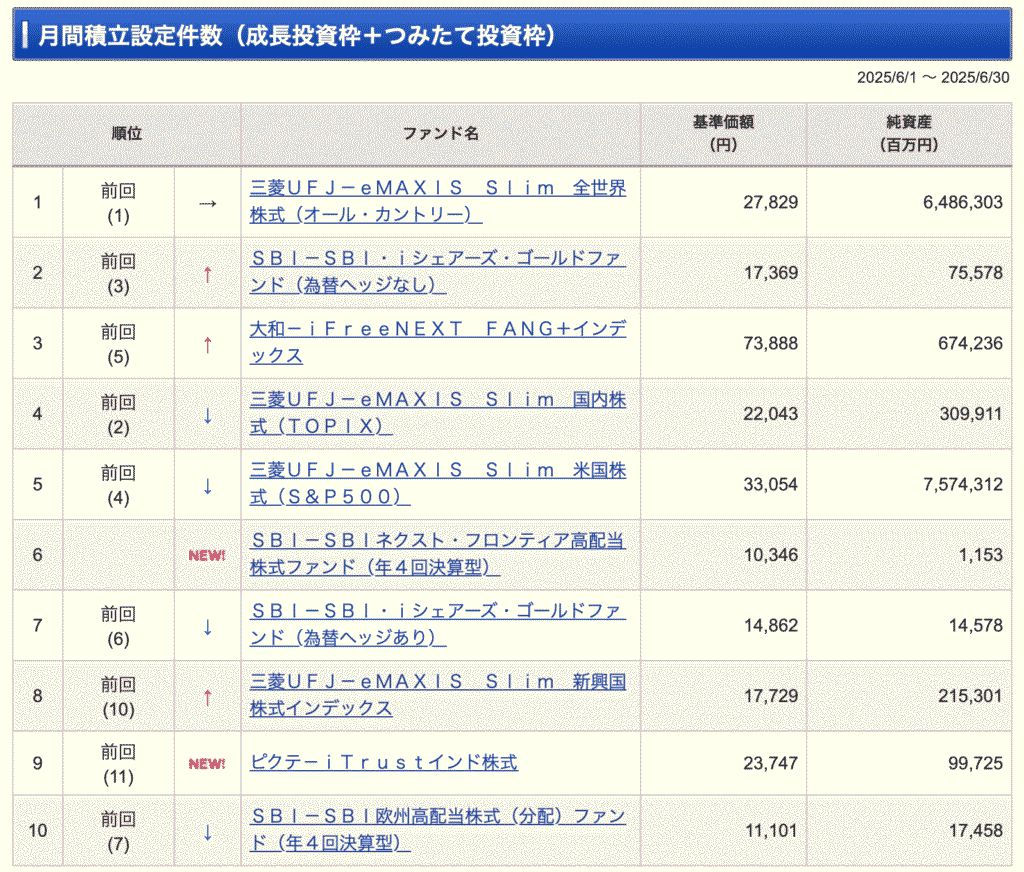Click the blue down arrow in rank 7 row
1024x872 pixels.
[207, 627]
